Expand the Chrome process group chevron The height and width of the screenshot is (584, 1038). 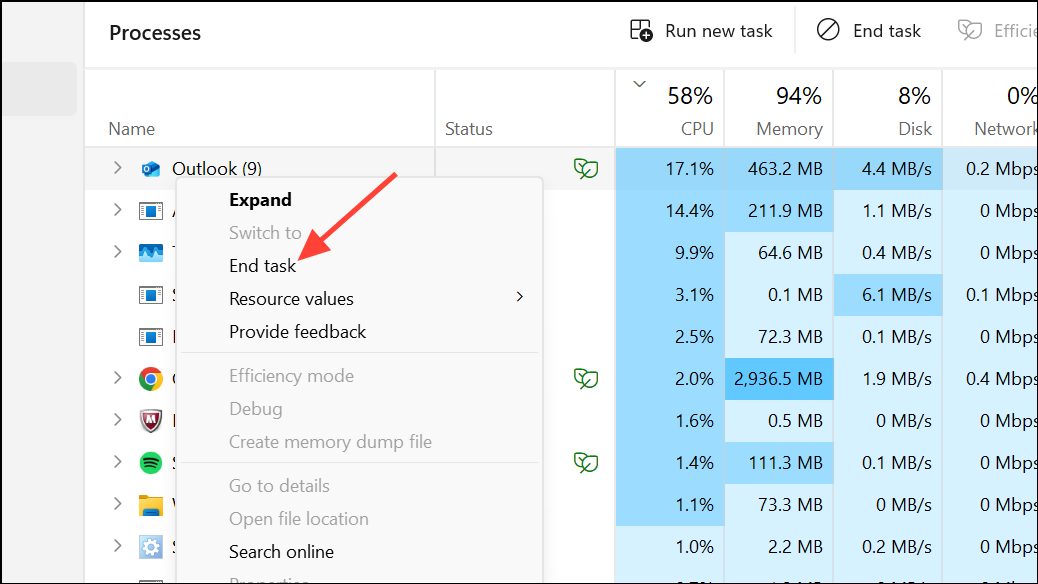[117, 377]
